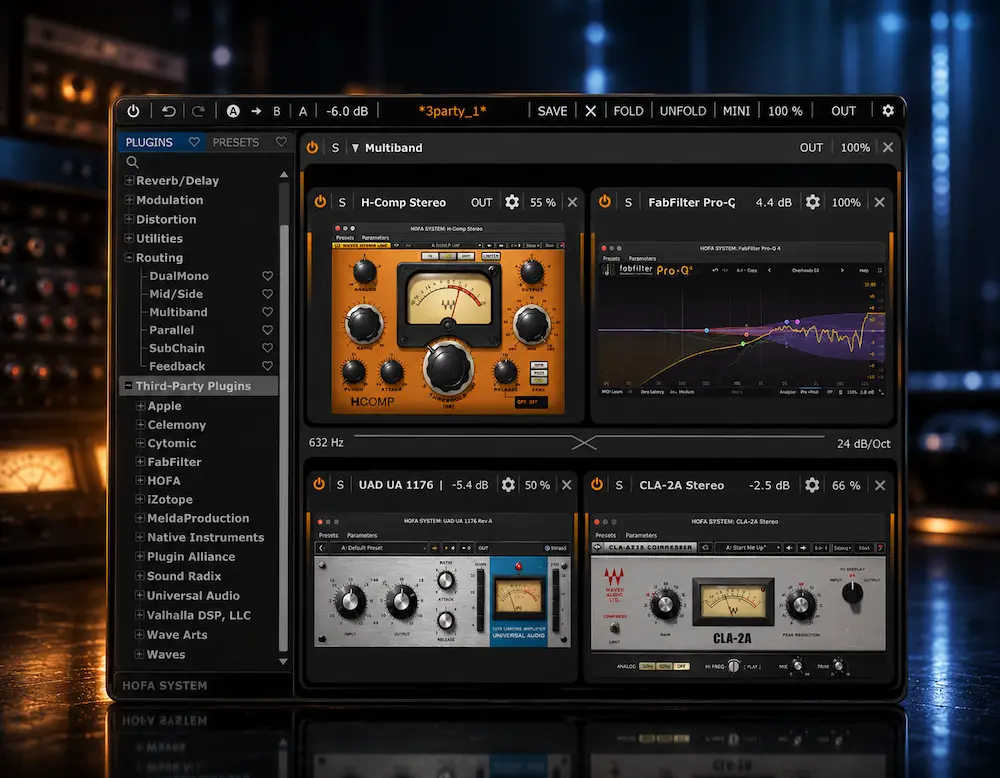
Task: Select iZotope in plugin list
Action: click(x=170, y=499)
